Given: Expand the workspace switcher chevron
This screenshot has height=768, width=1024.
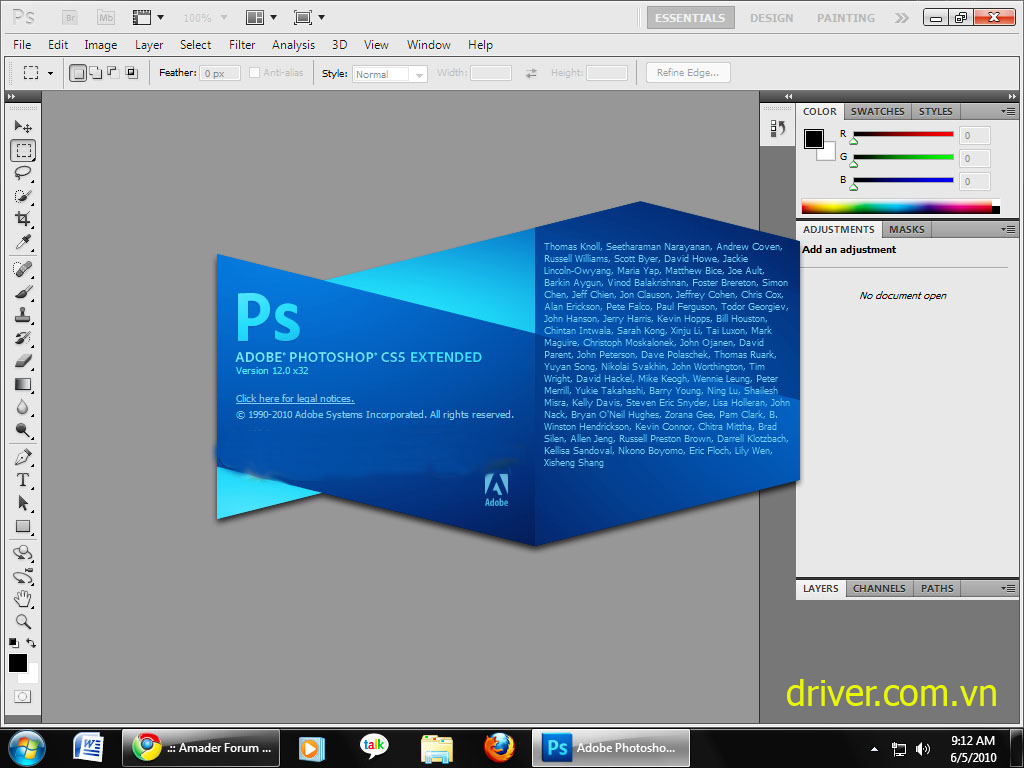Looking at the screenshot, I should point(902,18).
